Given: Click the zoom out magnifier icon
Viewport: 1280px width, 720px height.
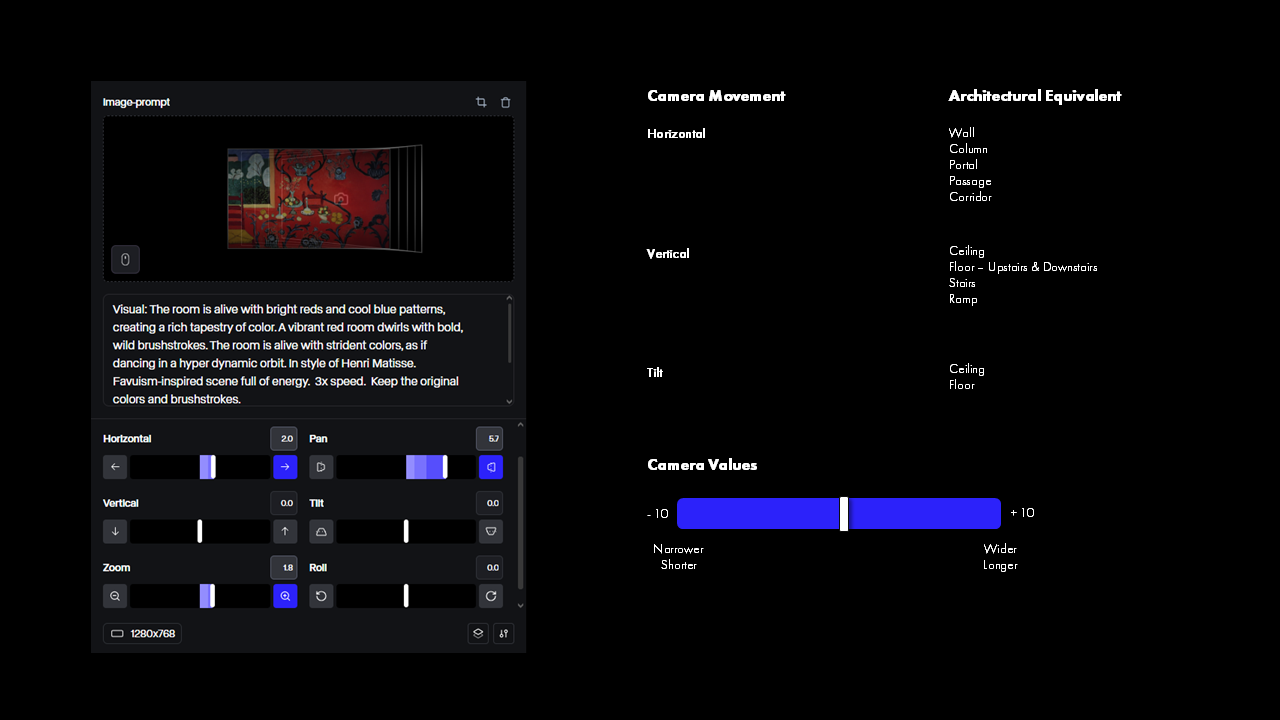Looking at the screenshot, I should click(x=115, y=596).
